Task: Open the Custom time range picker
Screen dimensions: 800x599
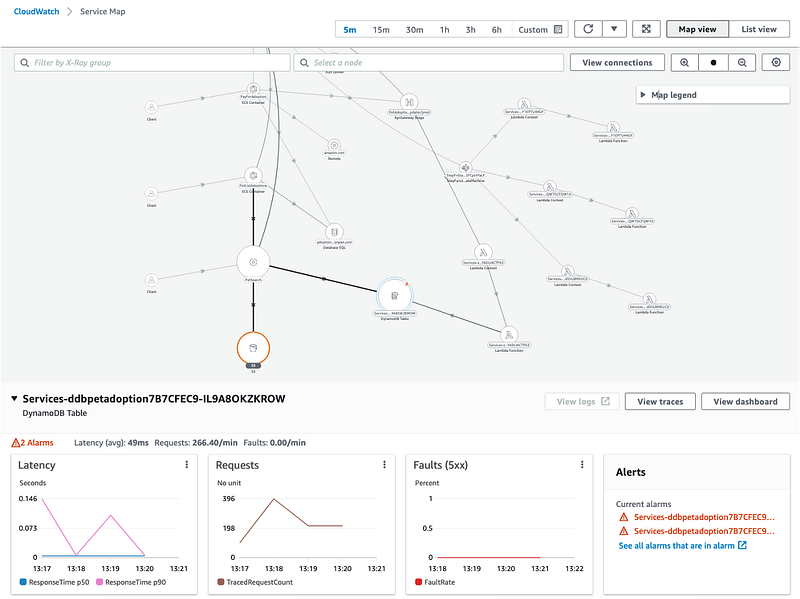Action: click(x=540, y=30)
